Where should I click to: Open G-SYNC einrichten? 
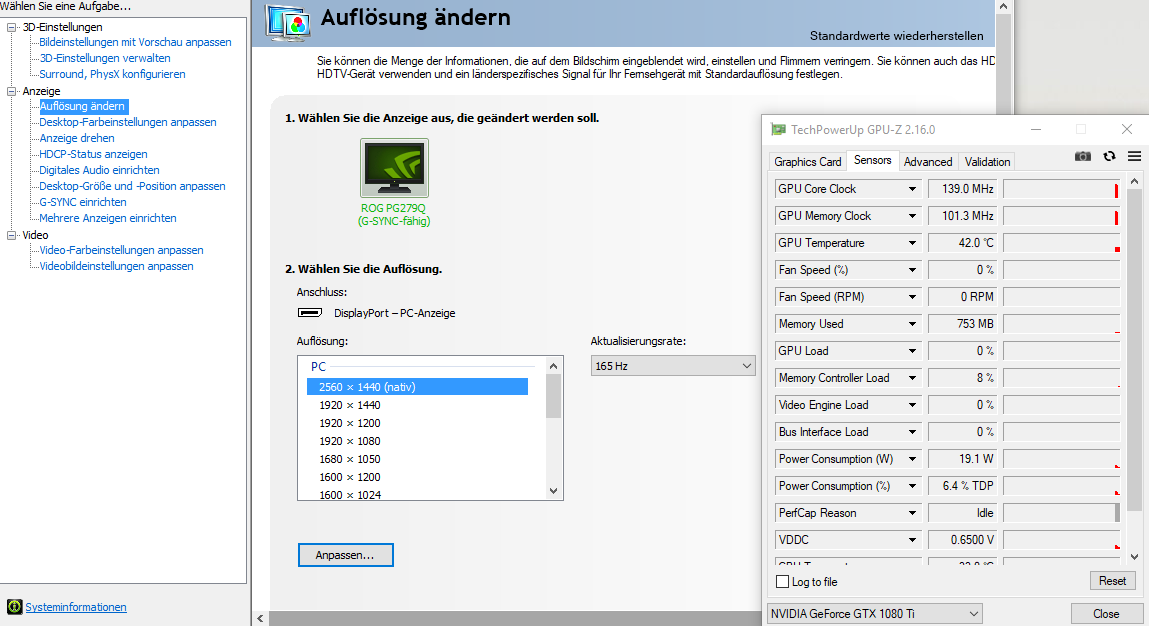(83, 202)
